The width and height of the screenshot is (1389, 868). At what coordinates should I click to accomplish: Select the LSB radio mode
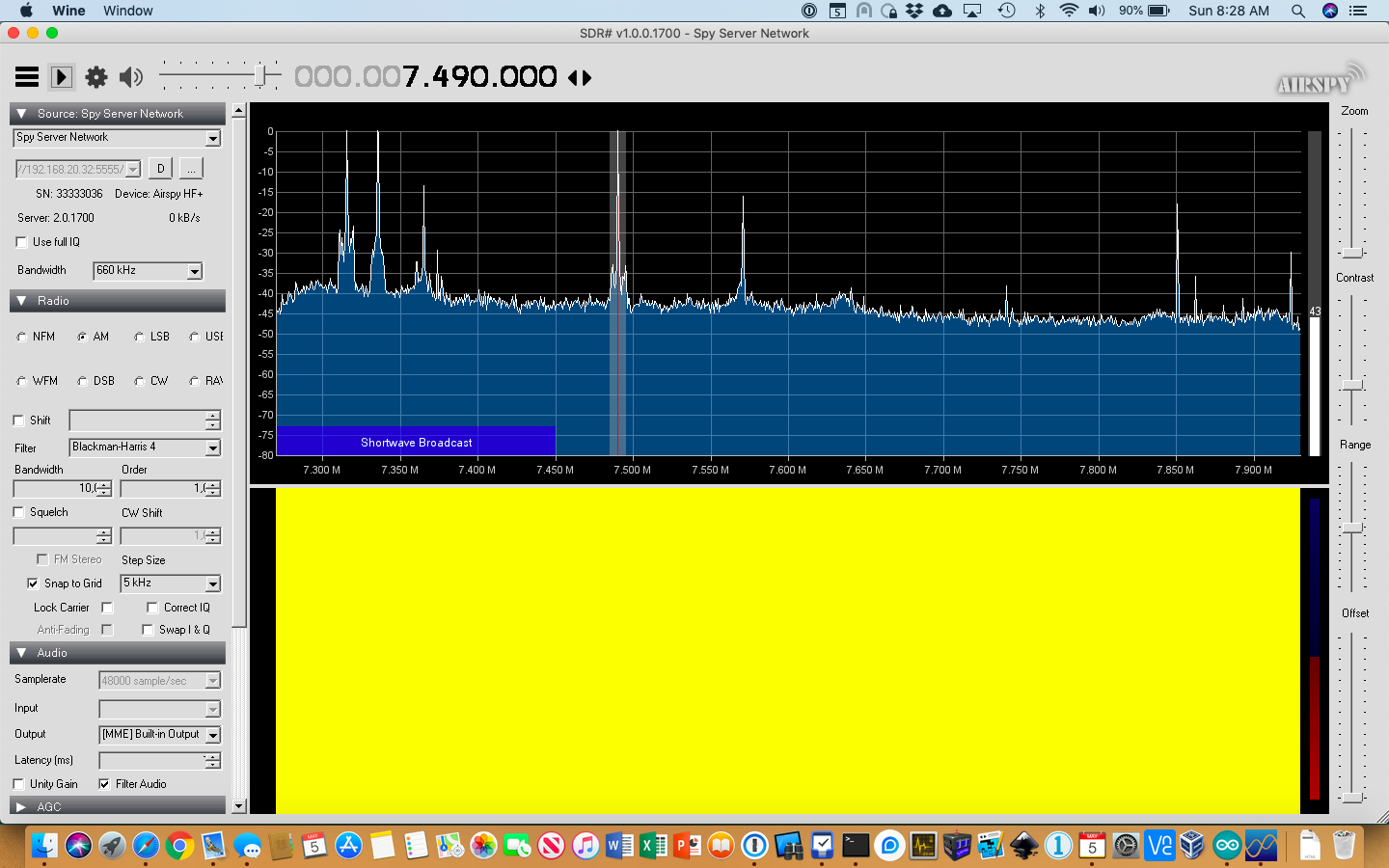tap(139, 337)
